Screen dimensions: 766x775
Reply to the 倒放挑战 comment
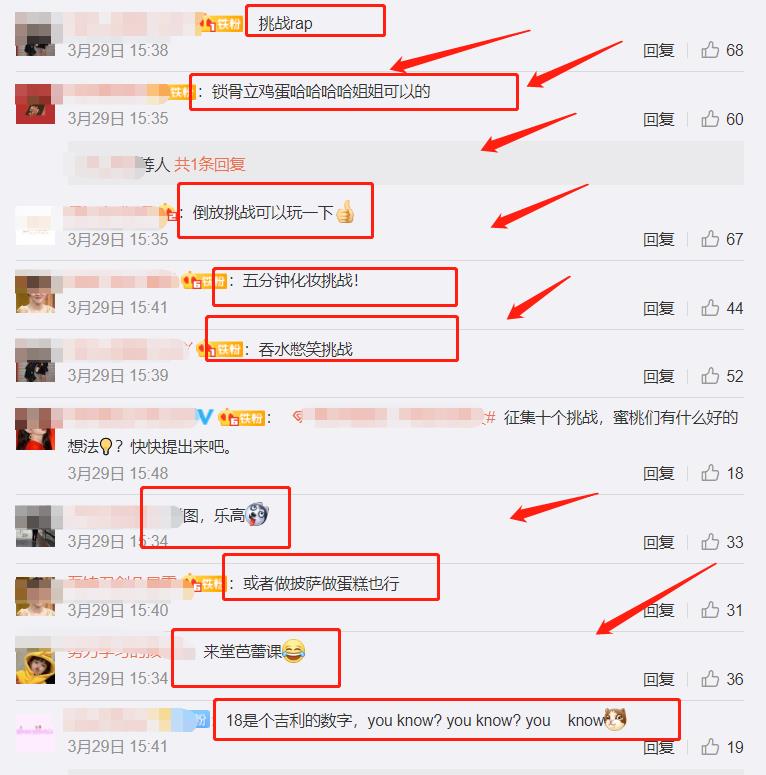(658, 239)
